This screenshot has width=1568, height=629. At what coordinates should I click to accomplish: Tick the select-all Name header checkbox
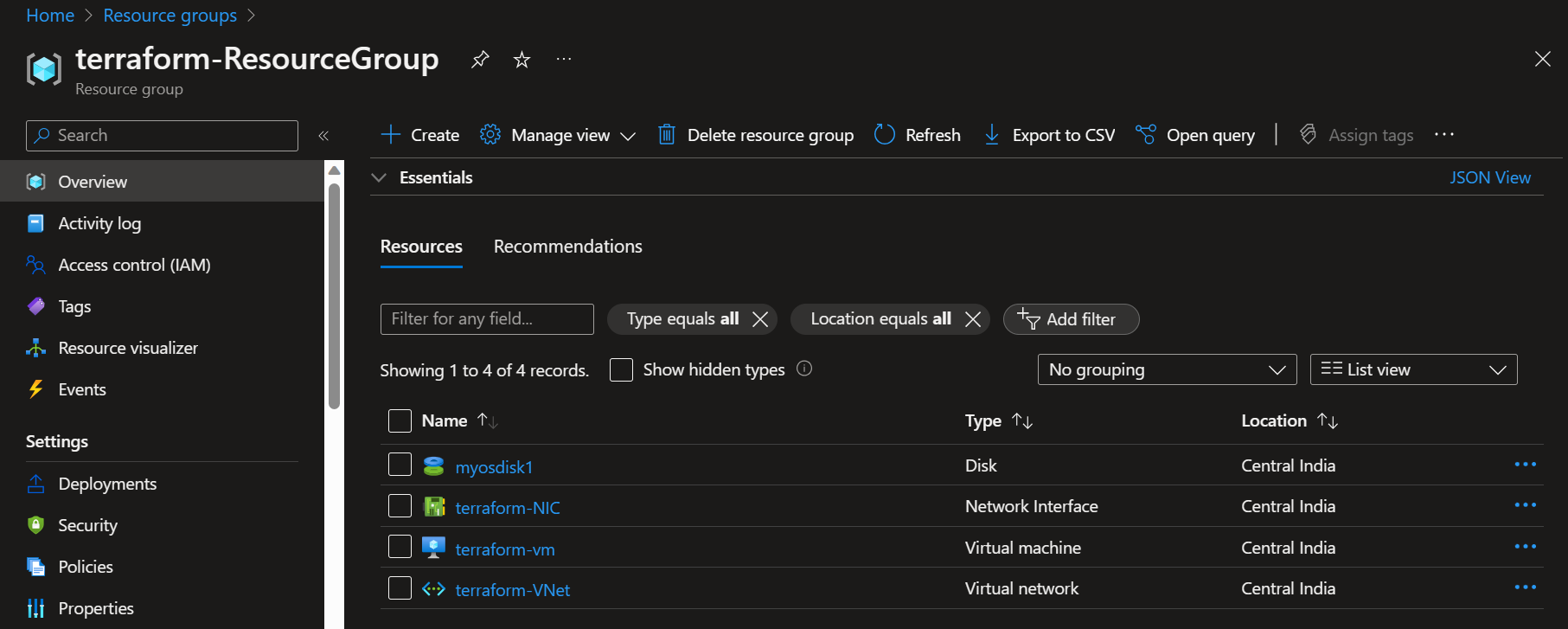click(400, 421)
